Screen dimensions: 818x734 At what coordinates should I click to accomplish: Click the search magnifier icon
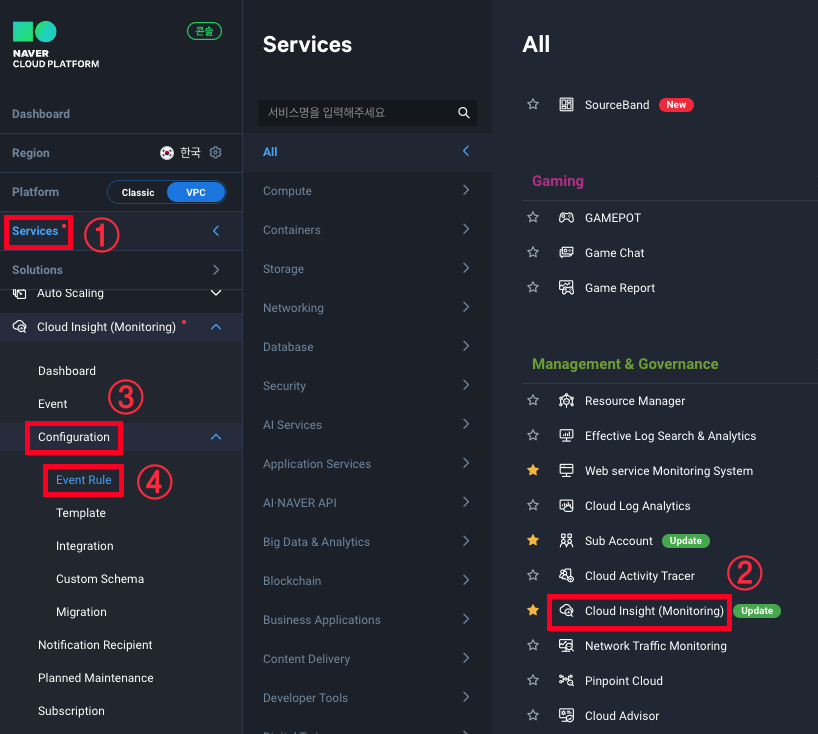click(x=463, y=113)
